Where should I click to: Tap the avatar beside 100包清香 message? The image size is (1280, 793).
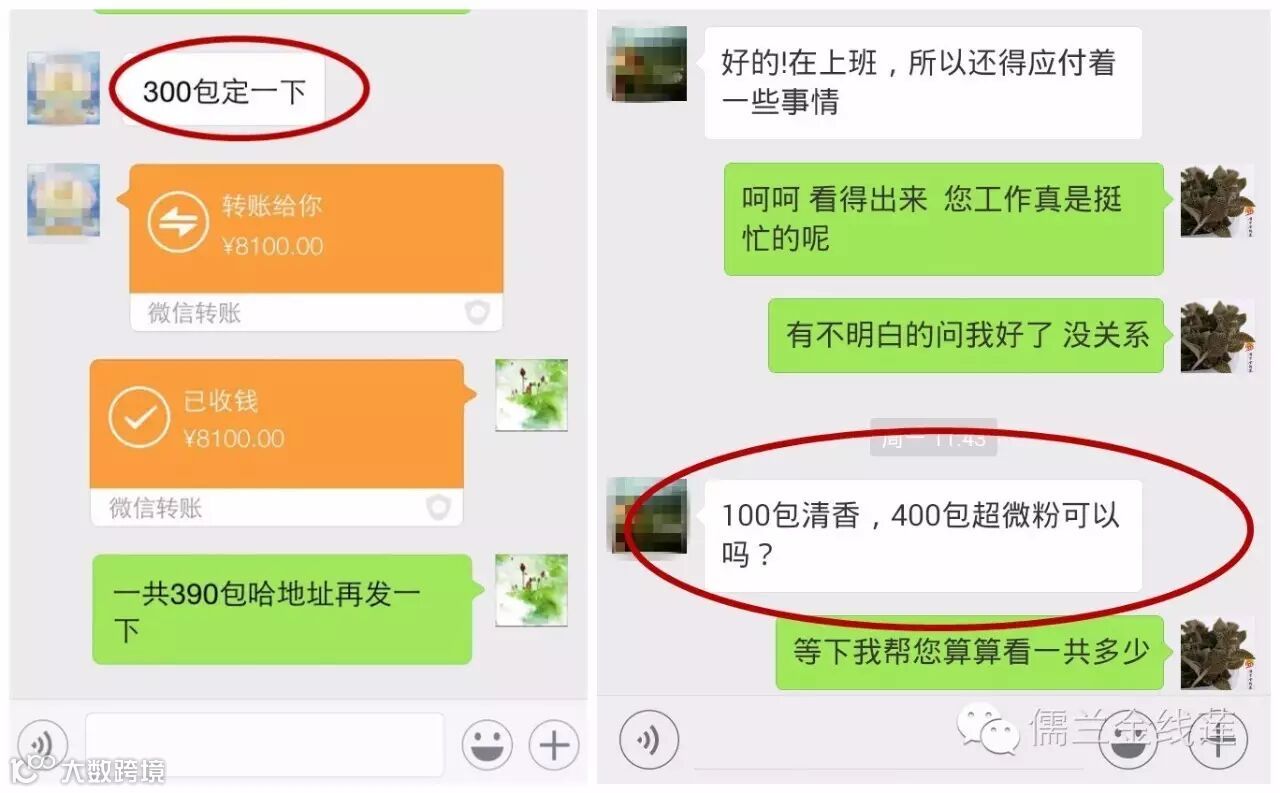pyautogui.click(x=649, y=515)
